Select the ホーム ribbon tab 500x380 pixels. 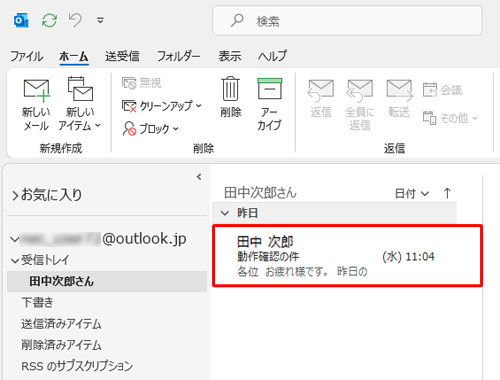tap(74, 56)
